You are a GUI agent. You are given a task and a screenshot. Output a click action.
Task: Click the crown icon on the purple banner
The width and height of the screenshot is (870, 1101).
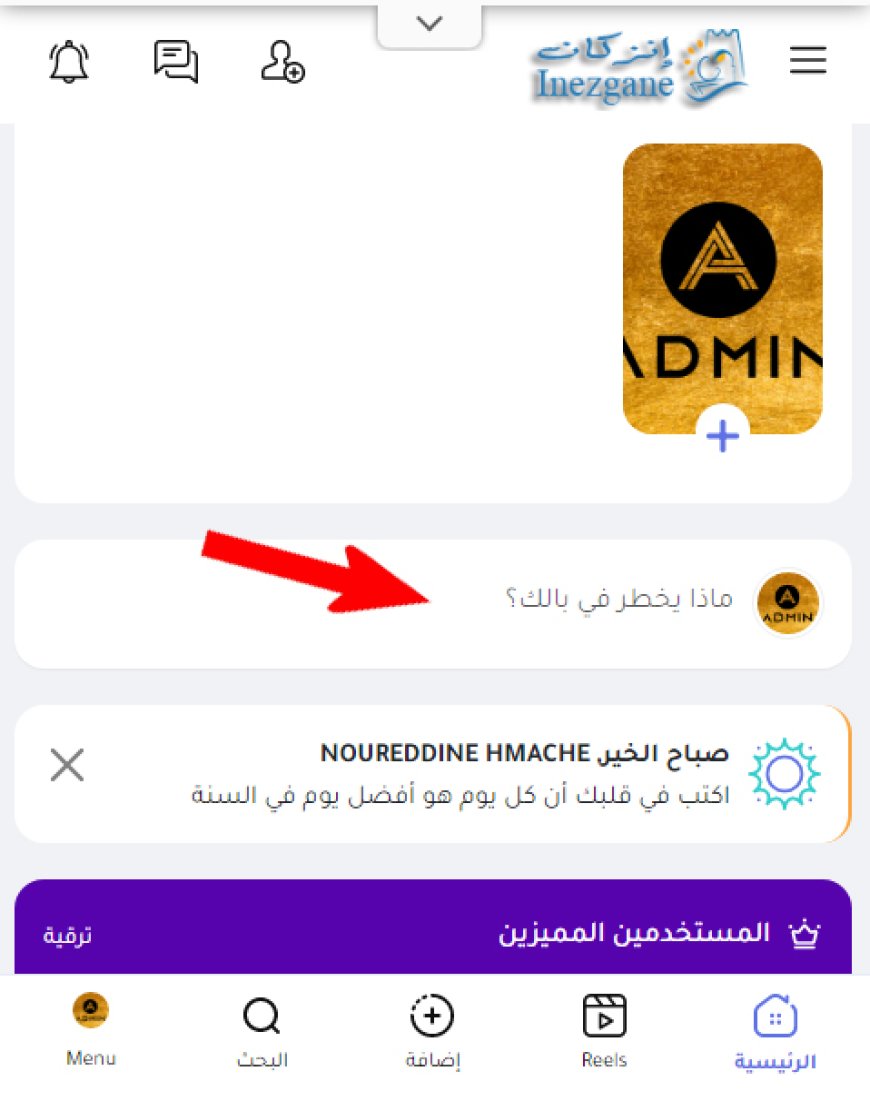[805, 934]
